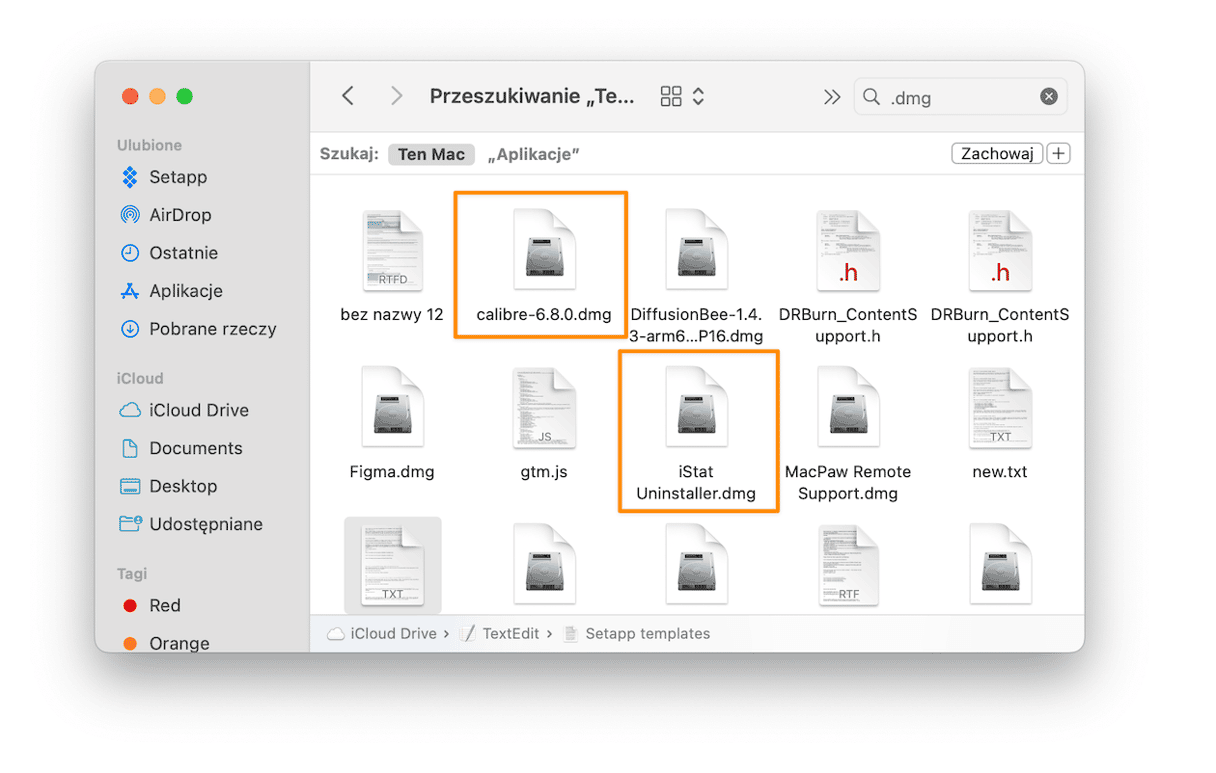This screenshot has height=773, width=1216.
Task: Open the Aplikacje folder in sidebar
Action: (x=171, y=291)
